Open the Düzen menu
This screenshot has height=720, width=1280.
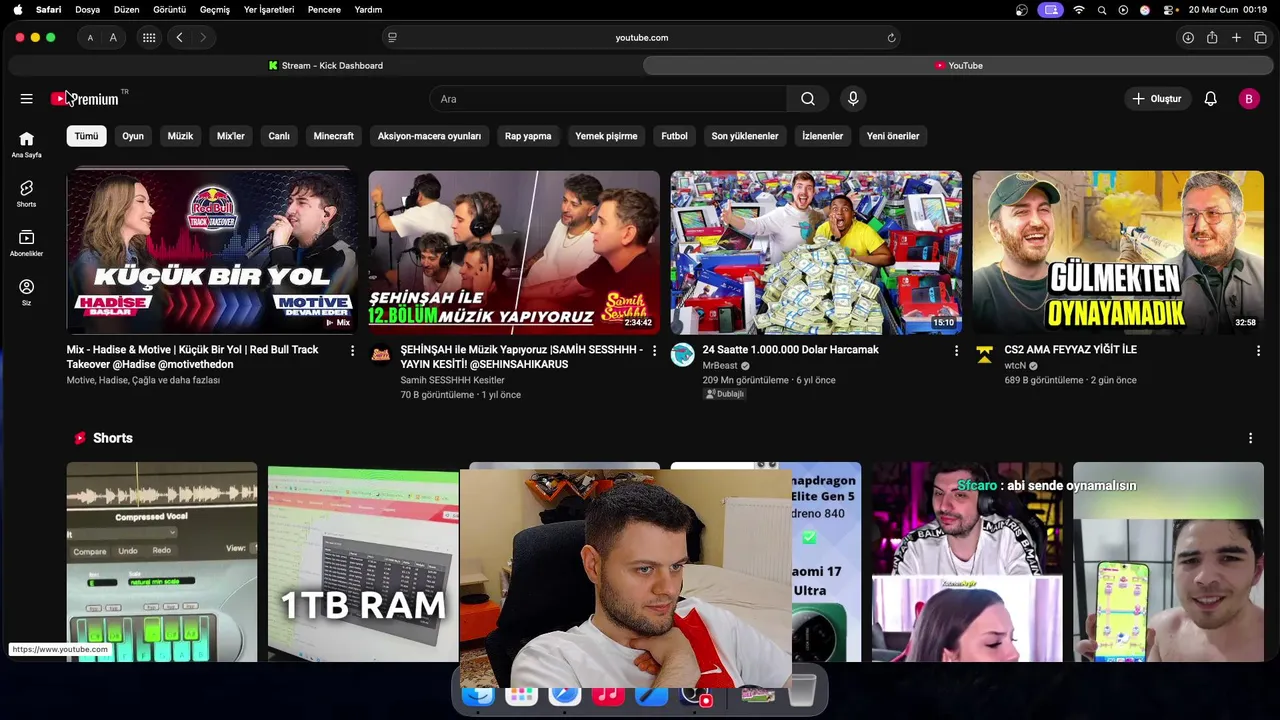(x=127, y=10)
